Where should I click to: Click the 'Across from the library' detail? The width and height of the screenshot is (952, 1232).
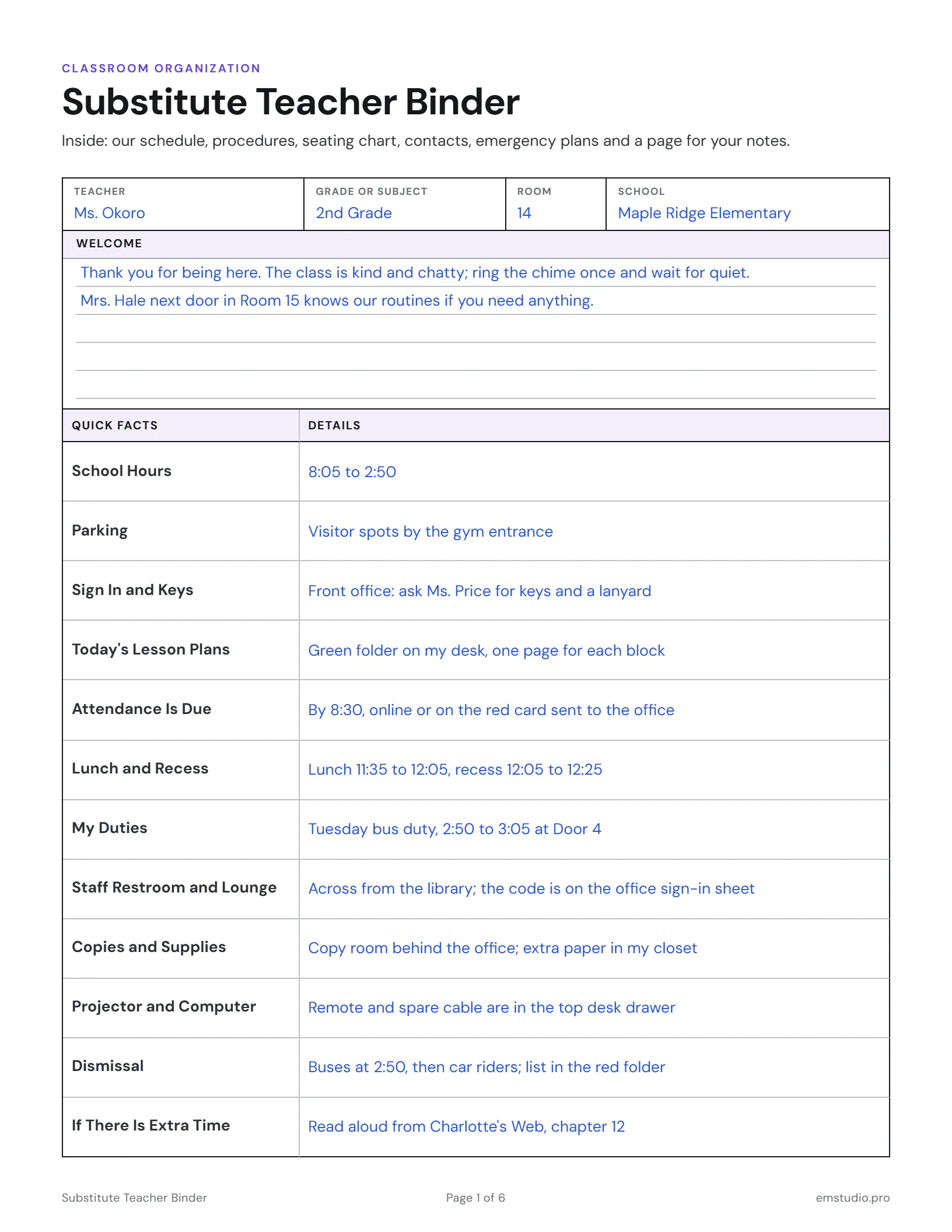pyautogui.click(x=531, y=888)
